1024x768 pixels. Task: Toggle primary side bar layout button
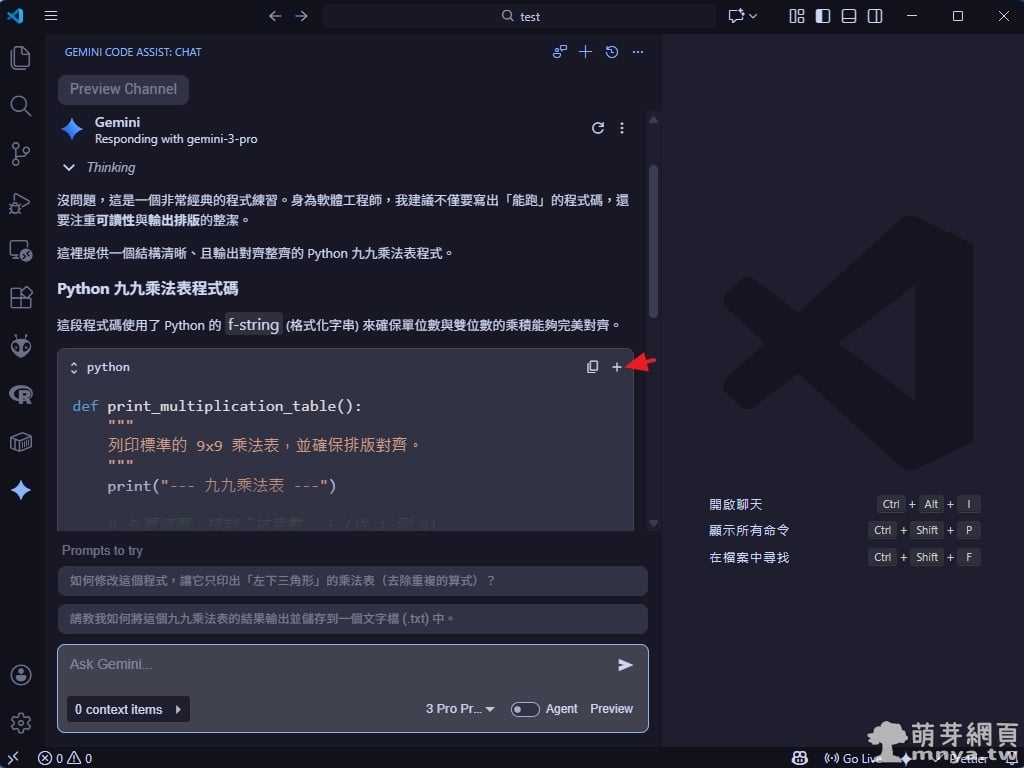823,16
